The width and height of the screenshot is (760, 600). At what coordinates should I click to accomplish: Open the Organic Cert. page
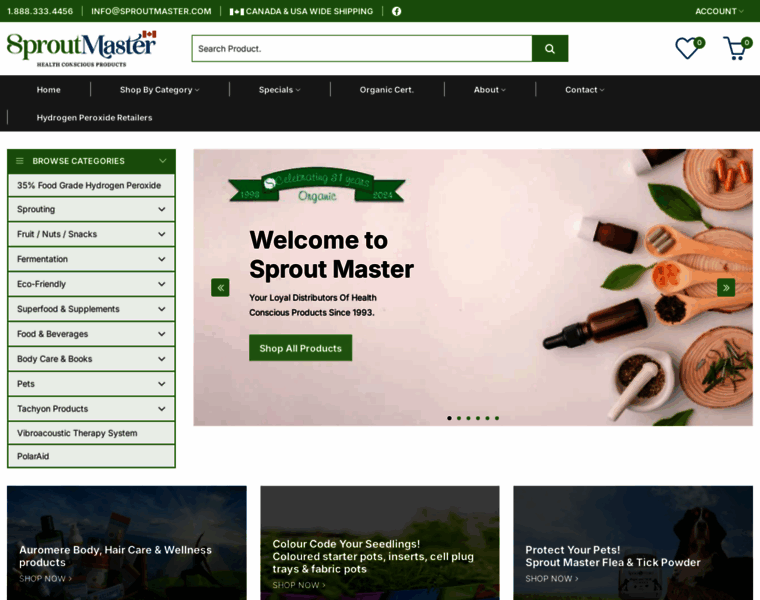(x=387, y=90)
